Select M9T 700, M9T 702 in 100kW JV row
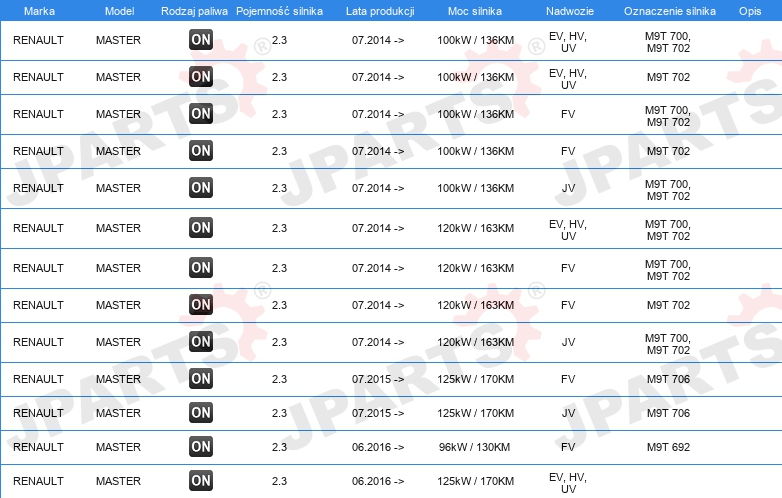This screenshot has width=782, height=498. [x=668, y=190]
